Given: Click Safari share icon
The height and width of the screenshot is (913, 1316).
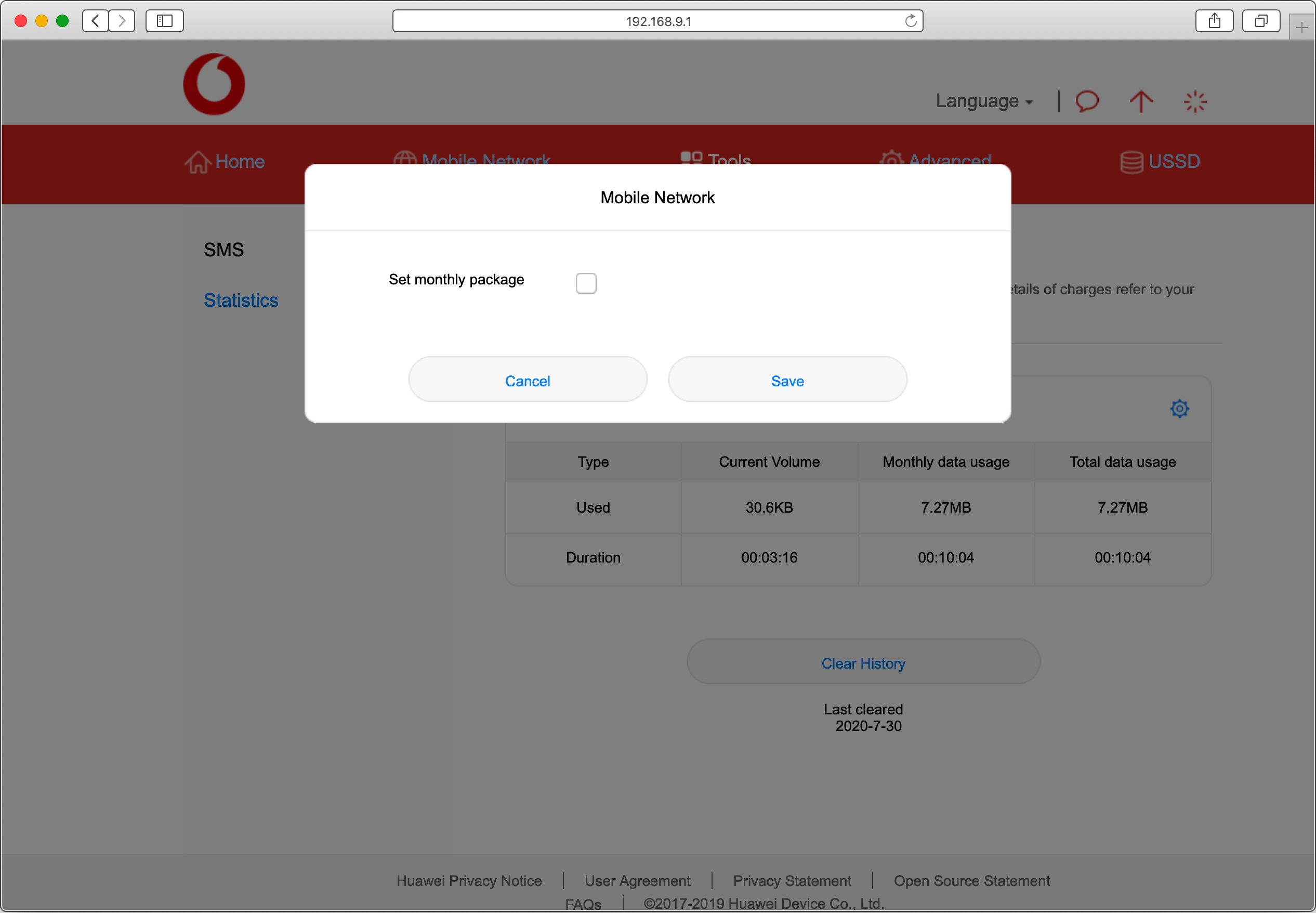Looking at the screenshot, I should pos(1214,21).
